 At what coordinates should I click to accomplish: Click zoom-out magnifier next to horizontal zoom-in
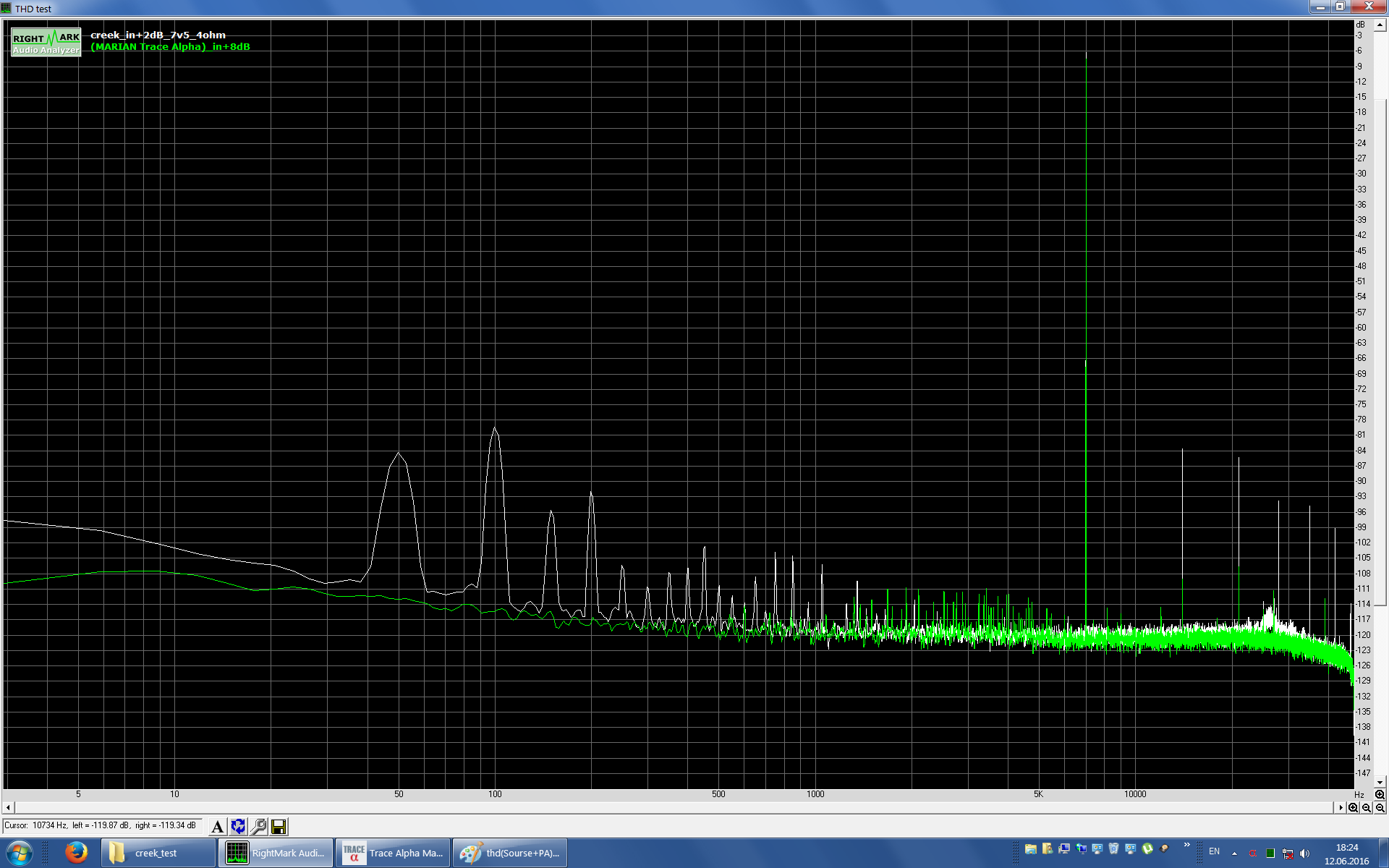[x=1367, y=807]
